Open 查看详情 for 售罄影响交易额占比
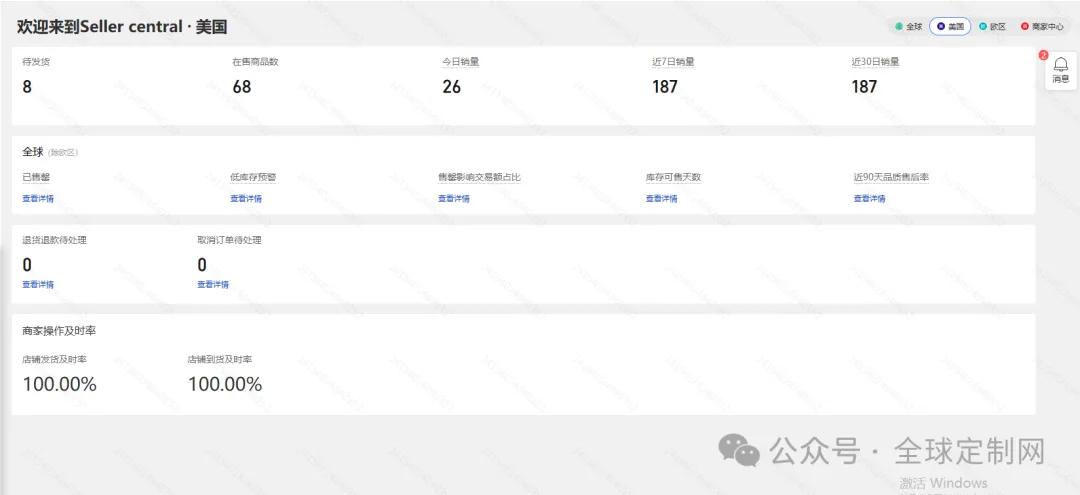Screen dimensions: 1080x495 point(454,198)
